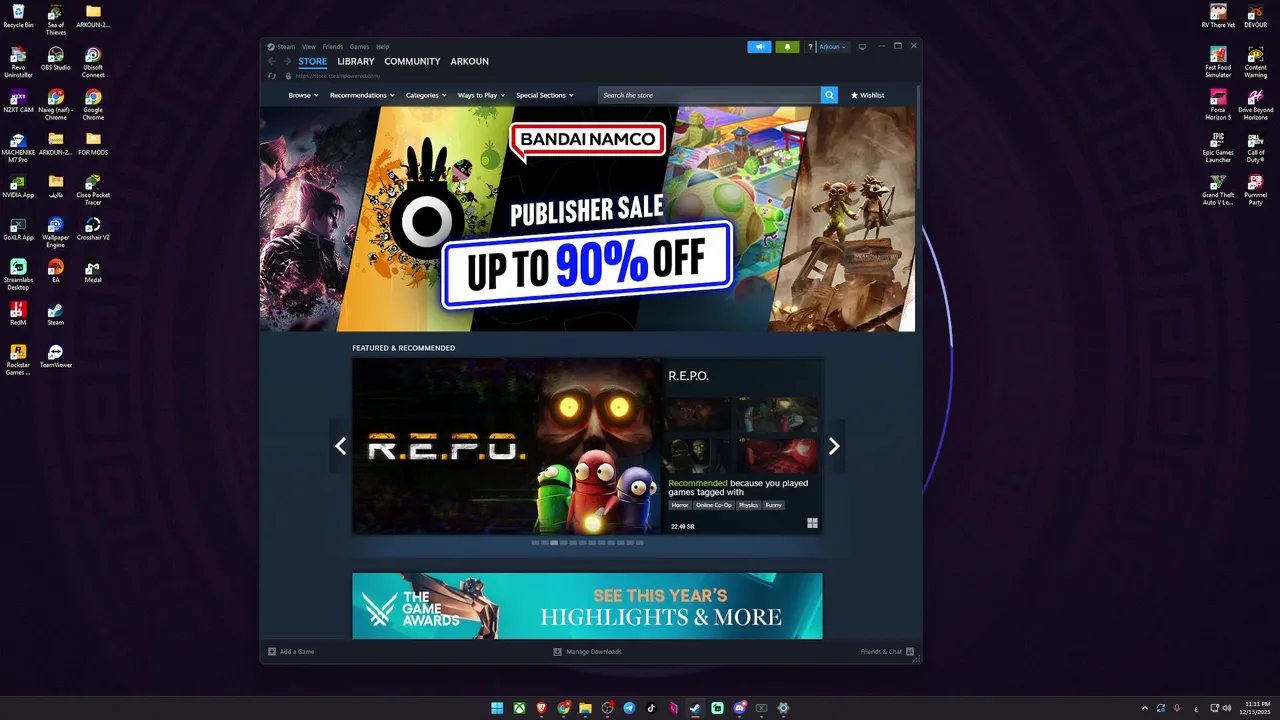This screenshot has width=1280, height=720.
Task: Select the Streamlabs Desktop icon
Action: [x=18, y=276]
